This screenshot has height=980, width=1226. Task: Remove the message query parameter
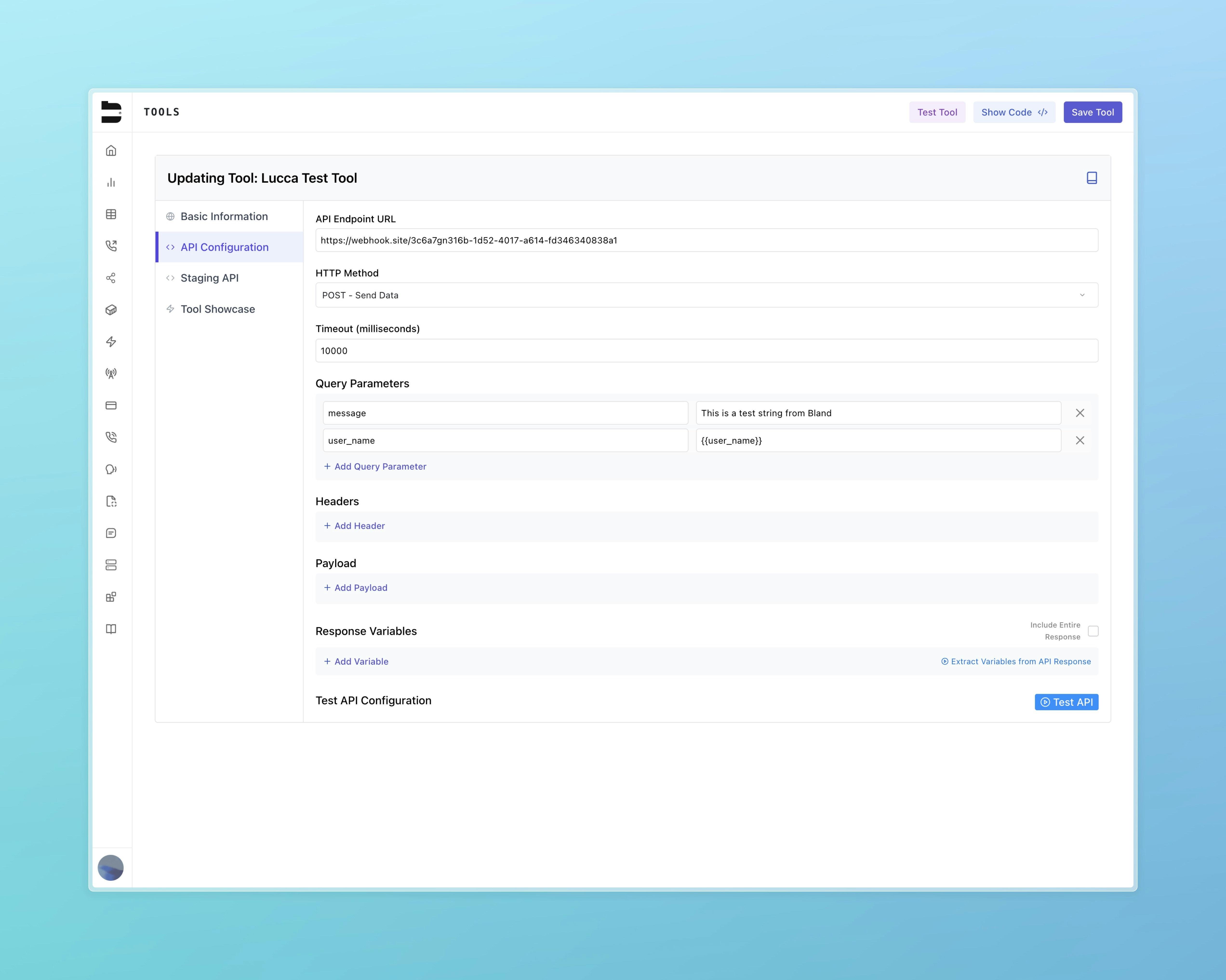(1079, 413)
